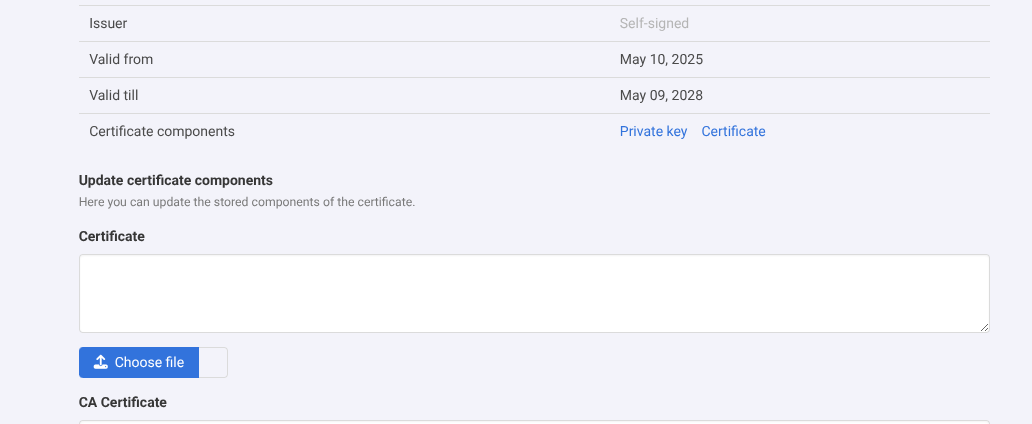Click the 'Here you can update' helper text
Screen dimensions: 1032x424
pos(246,202)
